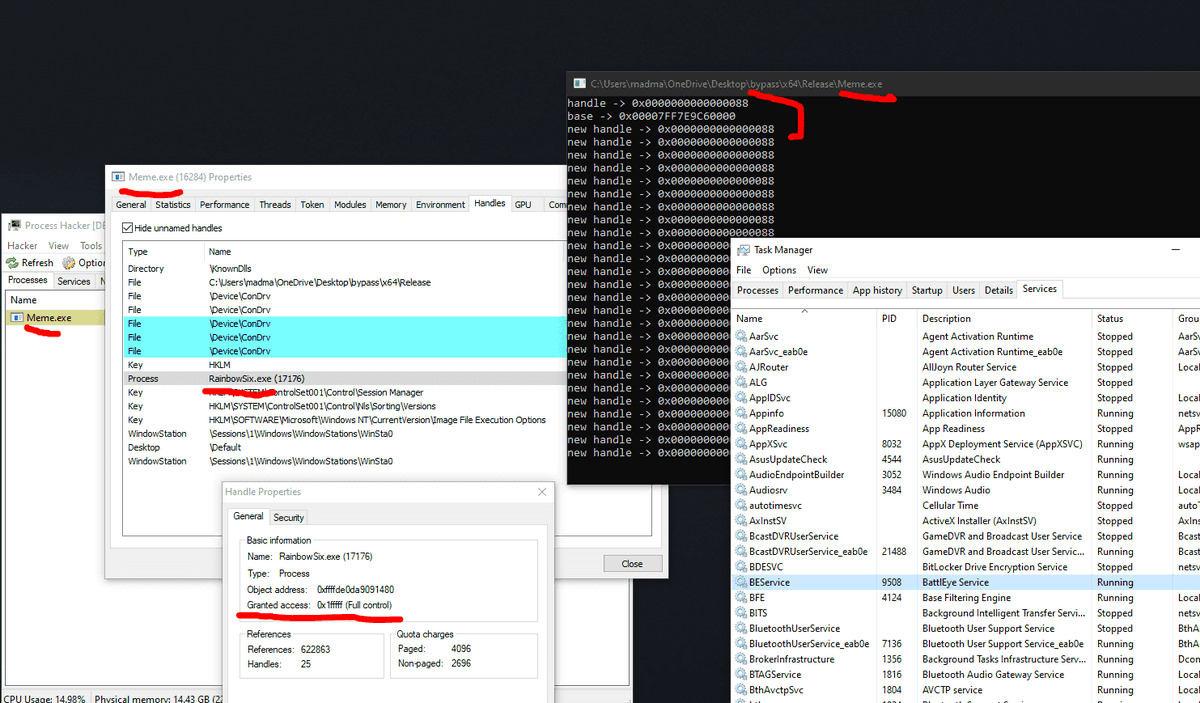
Task: Click AxInstSV service gear icon
Action: 741,521
